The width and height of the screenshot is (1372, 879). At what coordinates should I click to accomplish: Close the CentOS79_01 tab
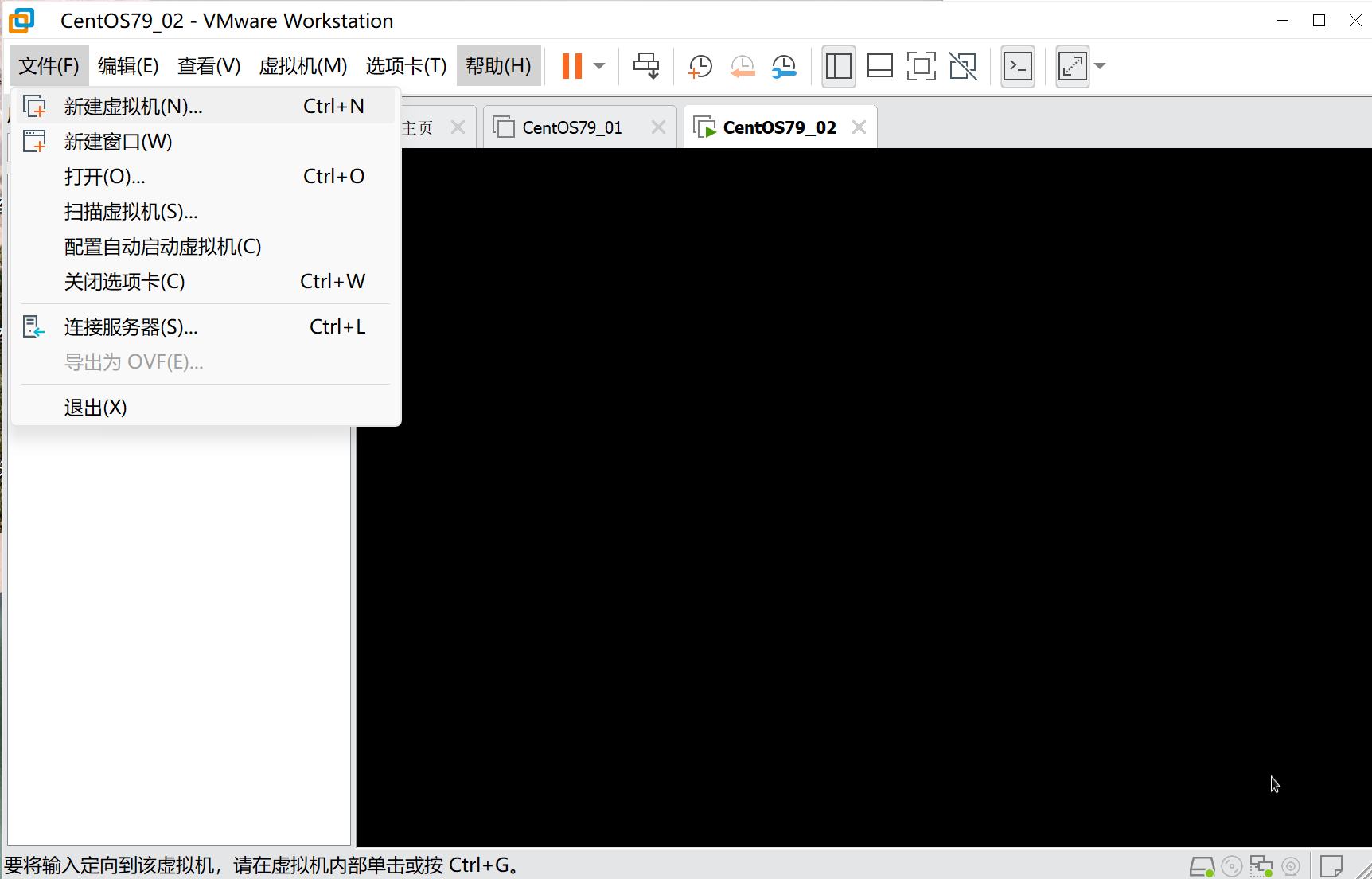coord(658,127)
